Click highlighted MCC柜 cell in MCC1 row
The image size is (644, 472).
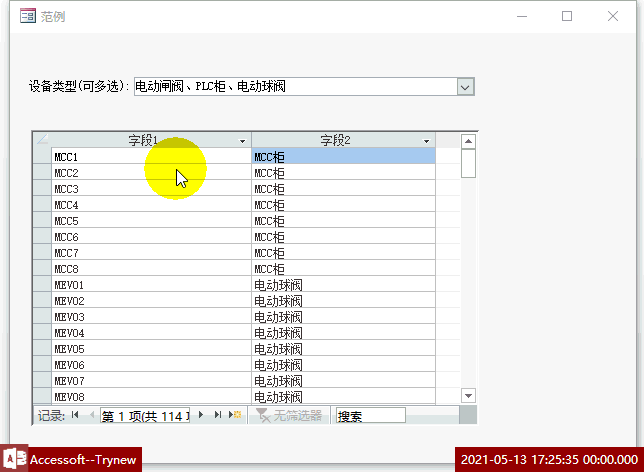click(x=343, y=157)
